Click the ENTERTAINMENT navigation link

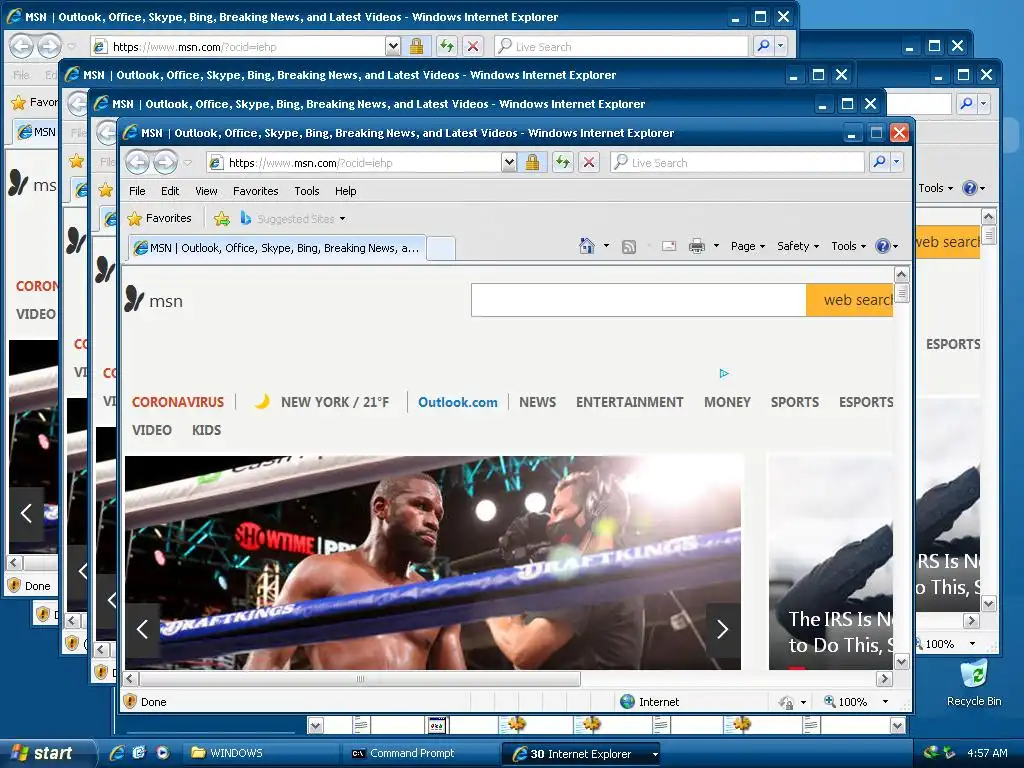tap(630, 402)
